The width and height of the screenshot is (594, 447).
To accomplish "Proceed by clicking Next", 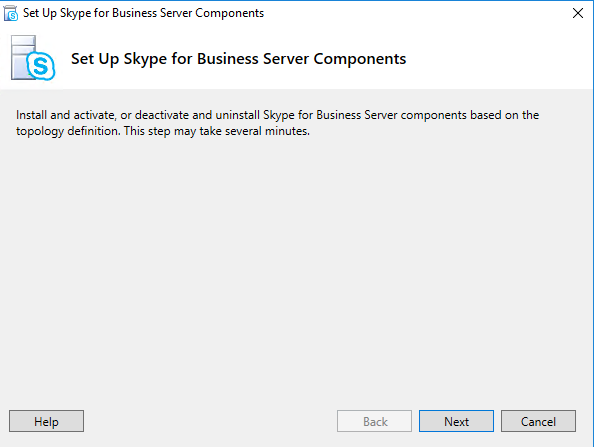I will pyautogui.click(x=456, y=421).
